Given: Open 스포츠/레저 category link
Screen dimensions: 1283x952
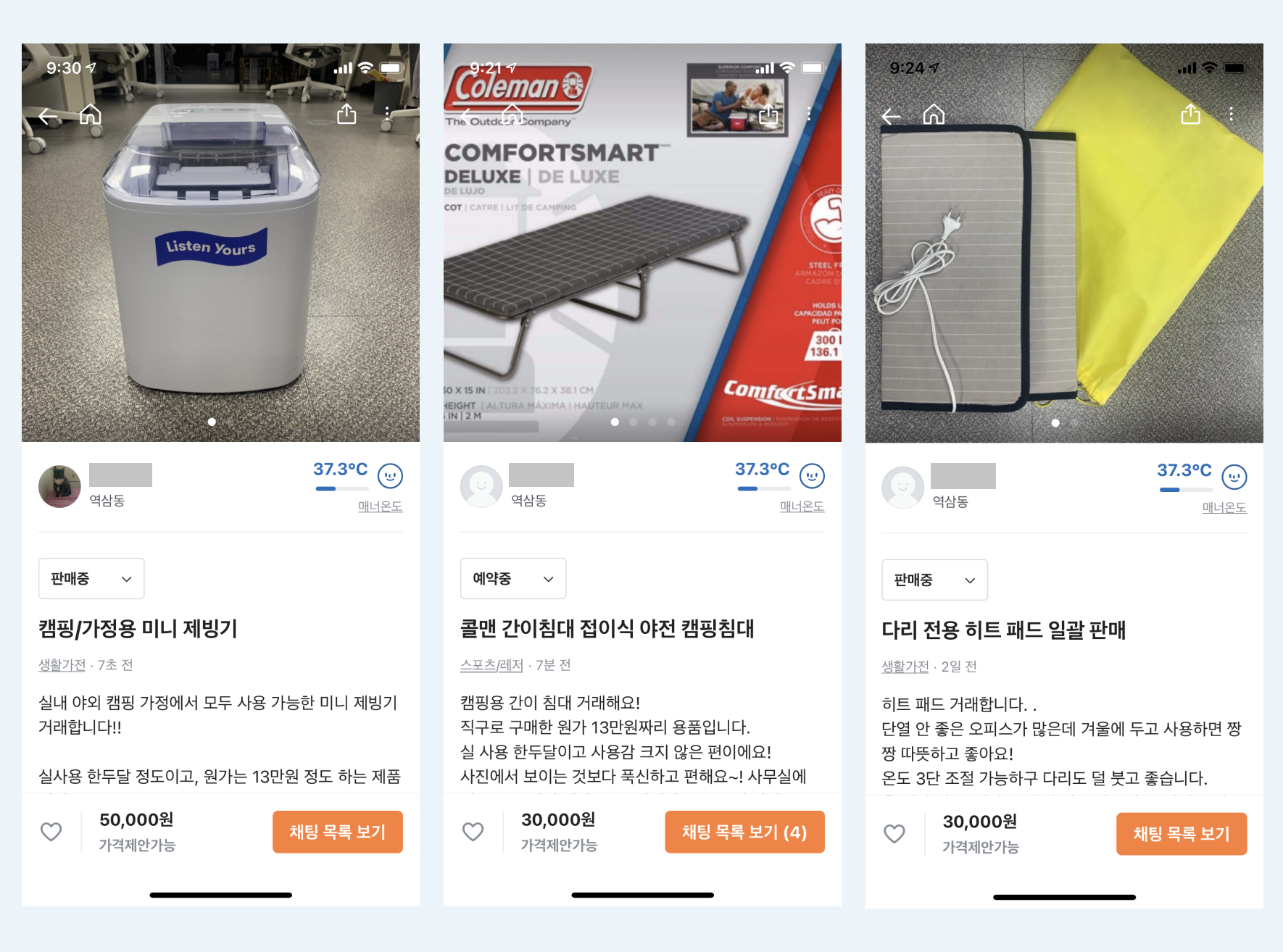Looking at the screenshot, I should coord(491,665).
